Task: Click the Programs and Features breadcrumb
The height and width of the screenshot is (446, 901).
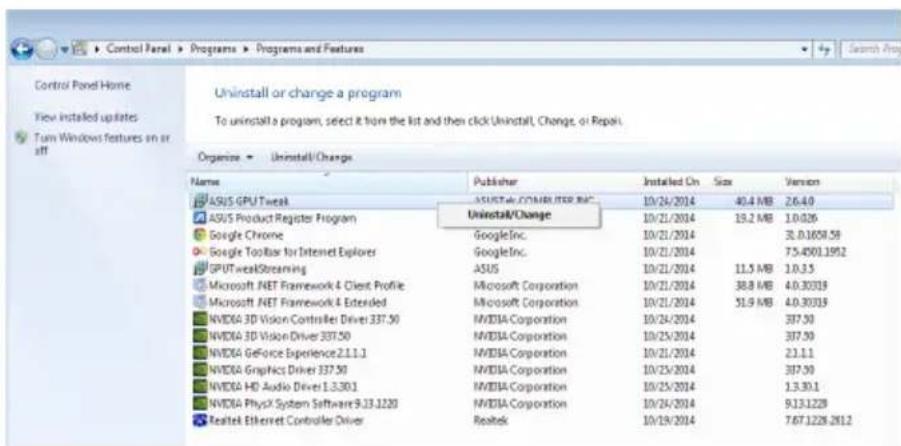Action: pos(310,49)
